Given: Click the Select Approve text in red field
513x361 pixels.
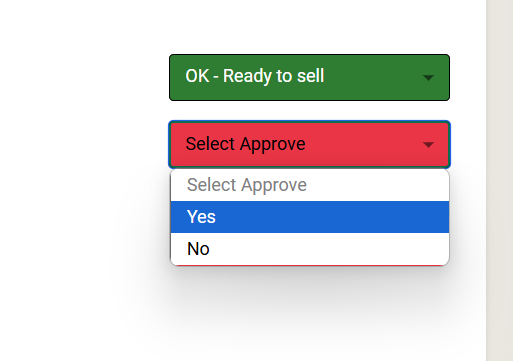Looking at the screenshot, I should [x=245, y=144].
